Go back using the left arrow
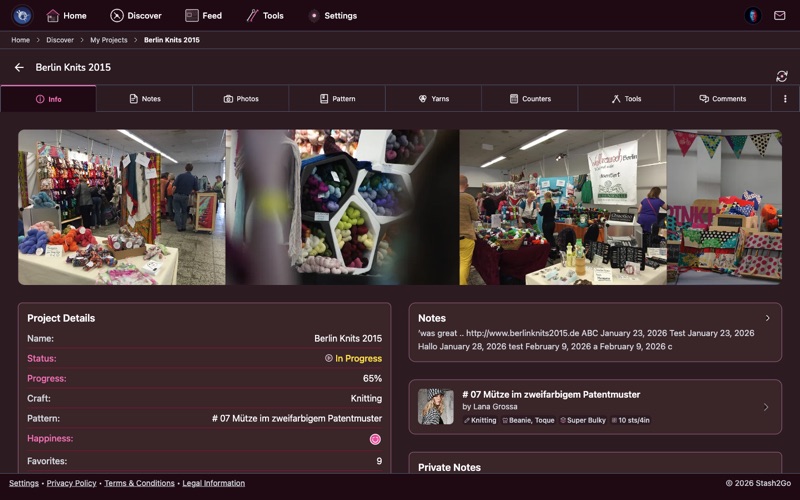 19,67
